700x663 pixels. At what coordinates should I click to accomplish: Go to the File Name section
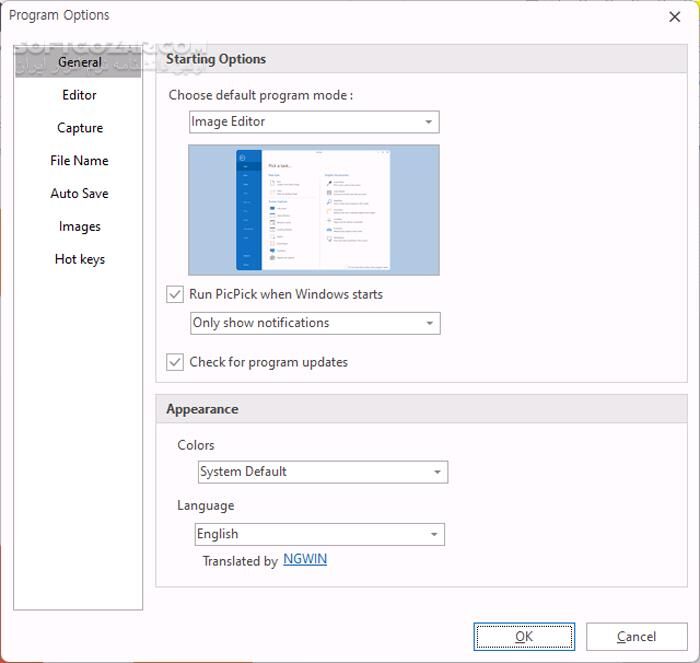[x=79, y=160]
